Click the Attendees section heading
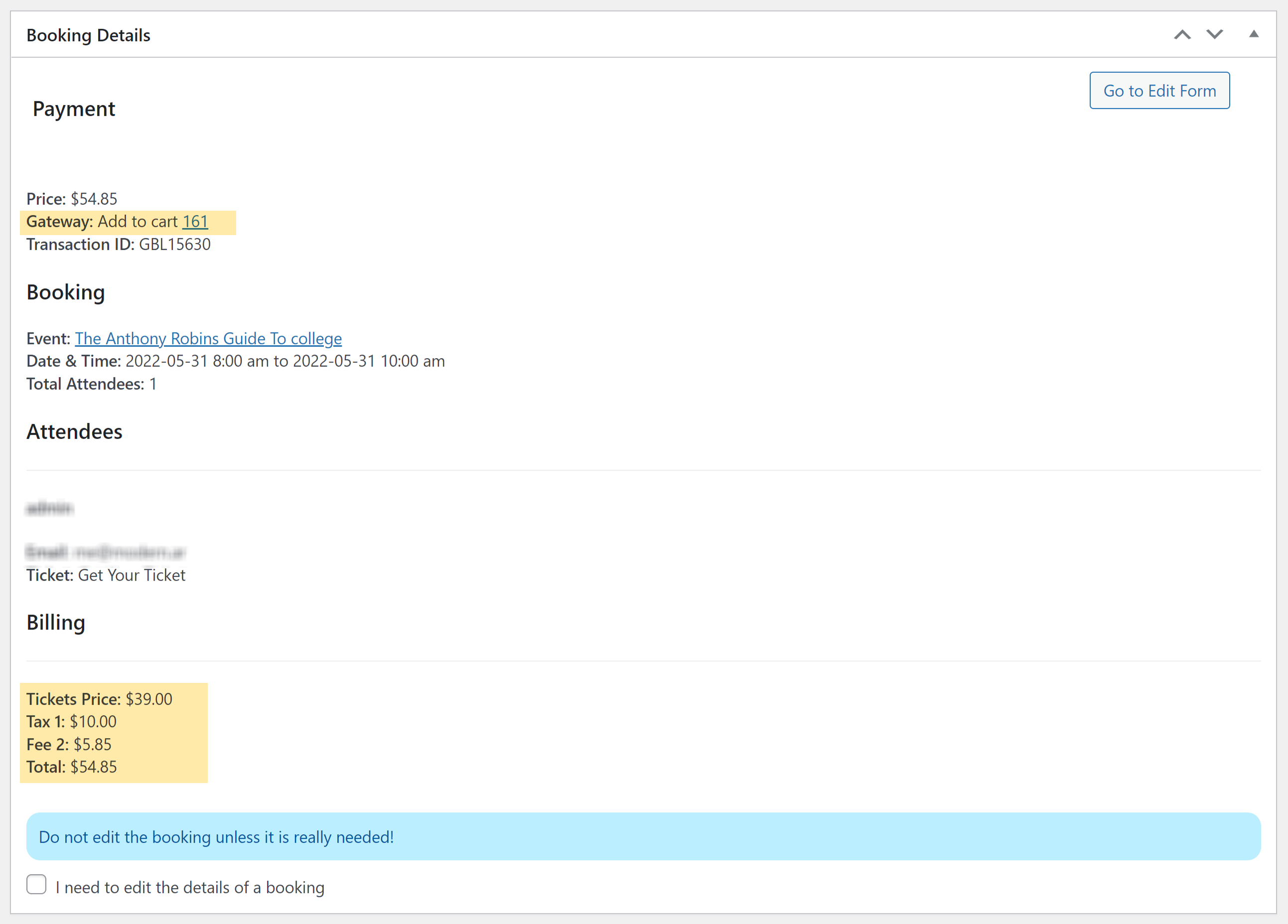Image resolution: width=1288 pixels, height=924 pixels. pyautogui.click(x=74, y=432)
